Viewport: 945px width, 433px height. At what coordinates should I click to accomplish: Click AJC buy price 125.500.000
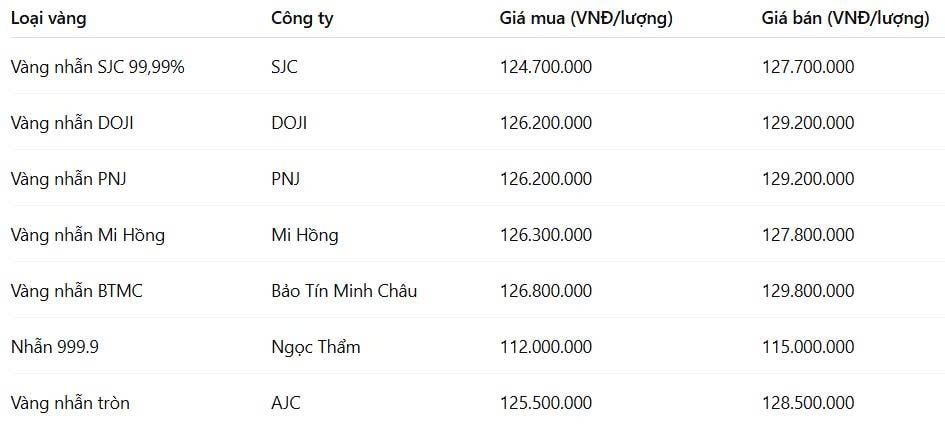click(x=546, y=402)
